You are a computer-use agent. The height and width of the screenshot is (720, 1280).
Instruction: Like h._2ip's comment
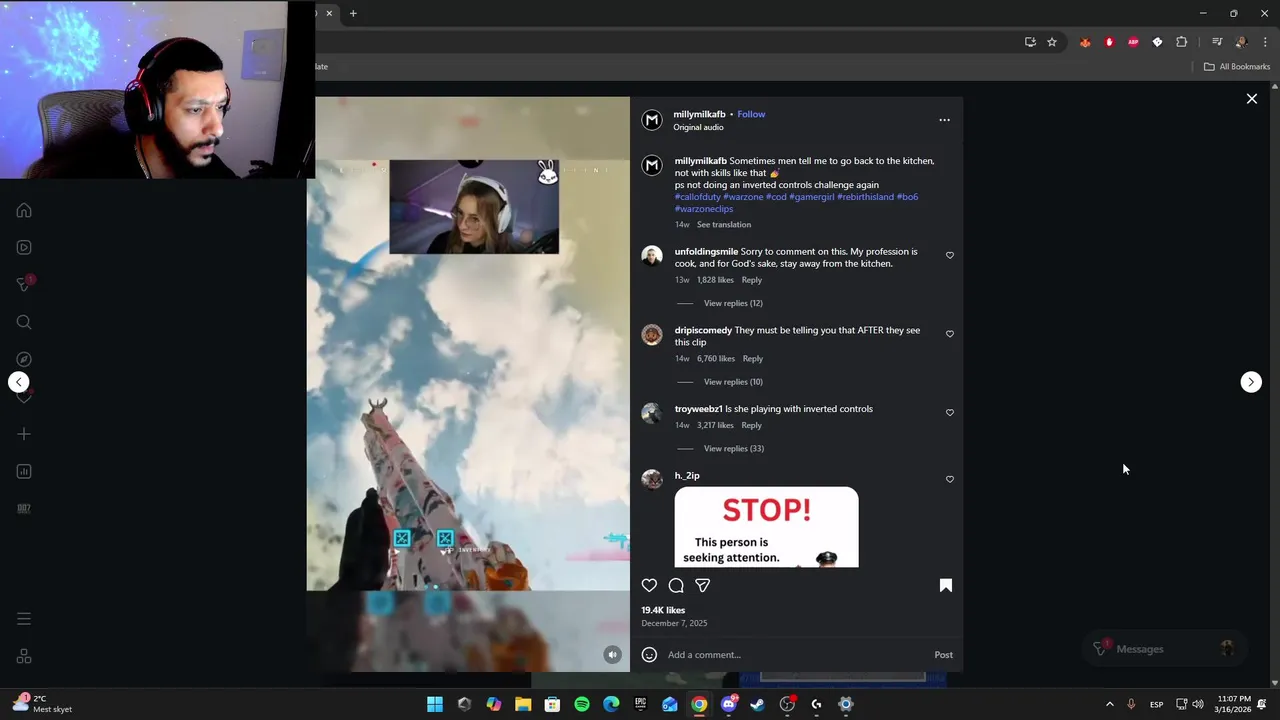tap(950, 479)
